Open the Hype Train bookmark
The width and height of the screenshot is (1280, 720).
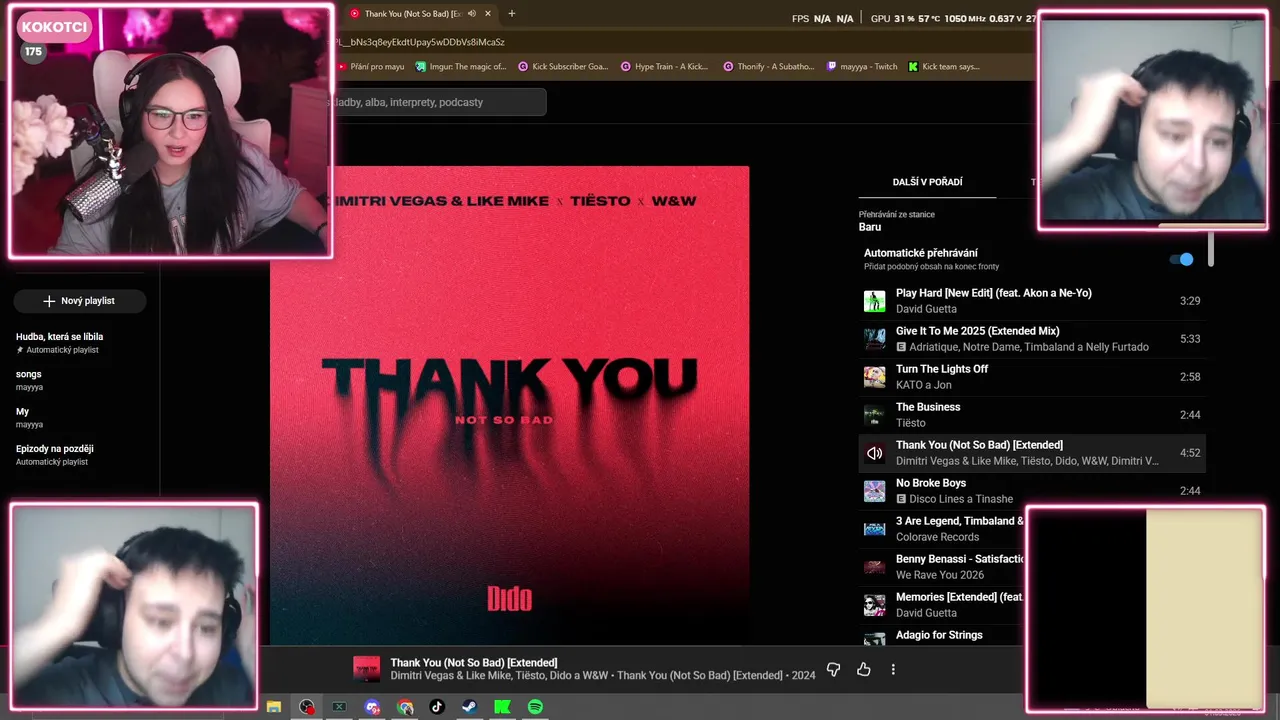point(665,66)
